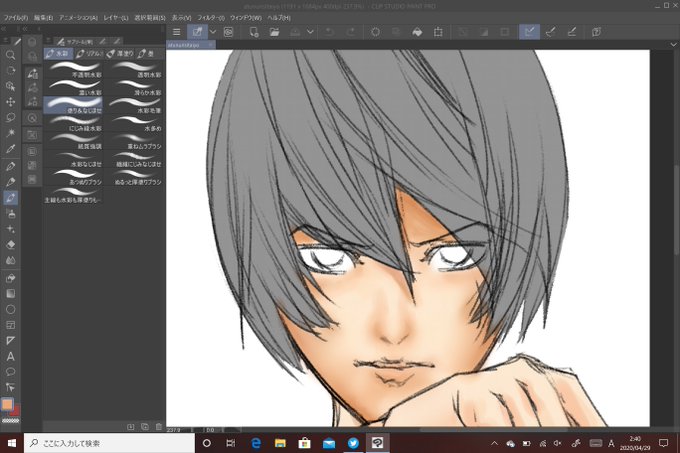Click the canvas vertical scrollbar

pos(677,208)
